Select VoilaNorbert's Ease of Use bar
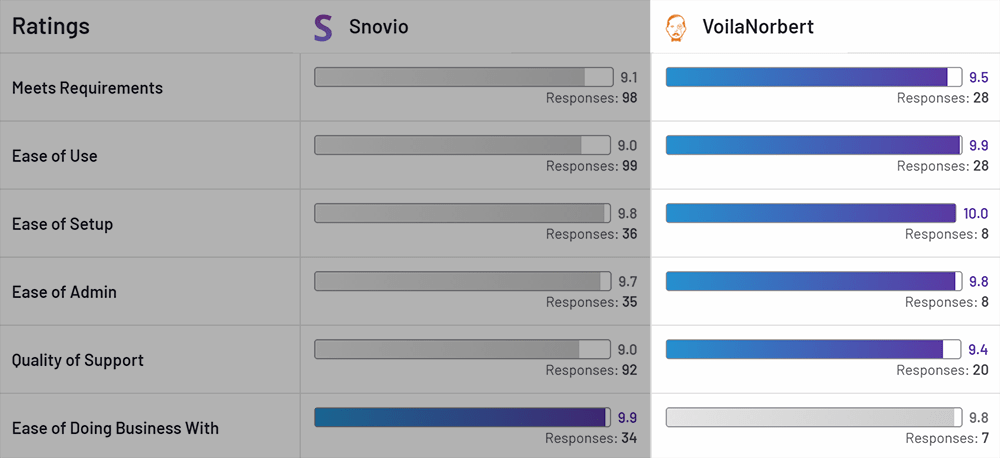 (814, 145)
